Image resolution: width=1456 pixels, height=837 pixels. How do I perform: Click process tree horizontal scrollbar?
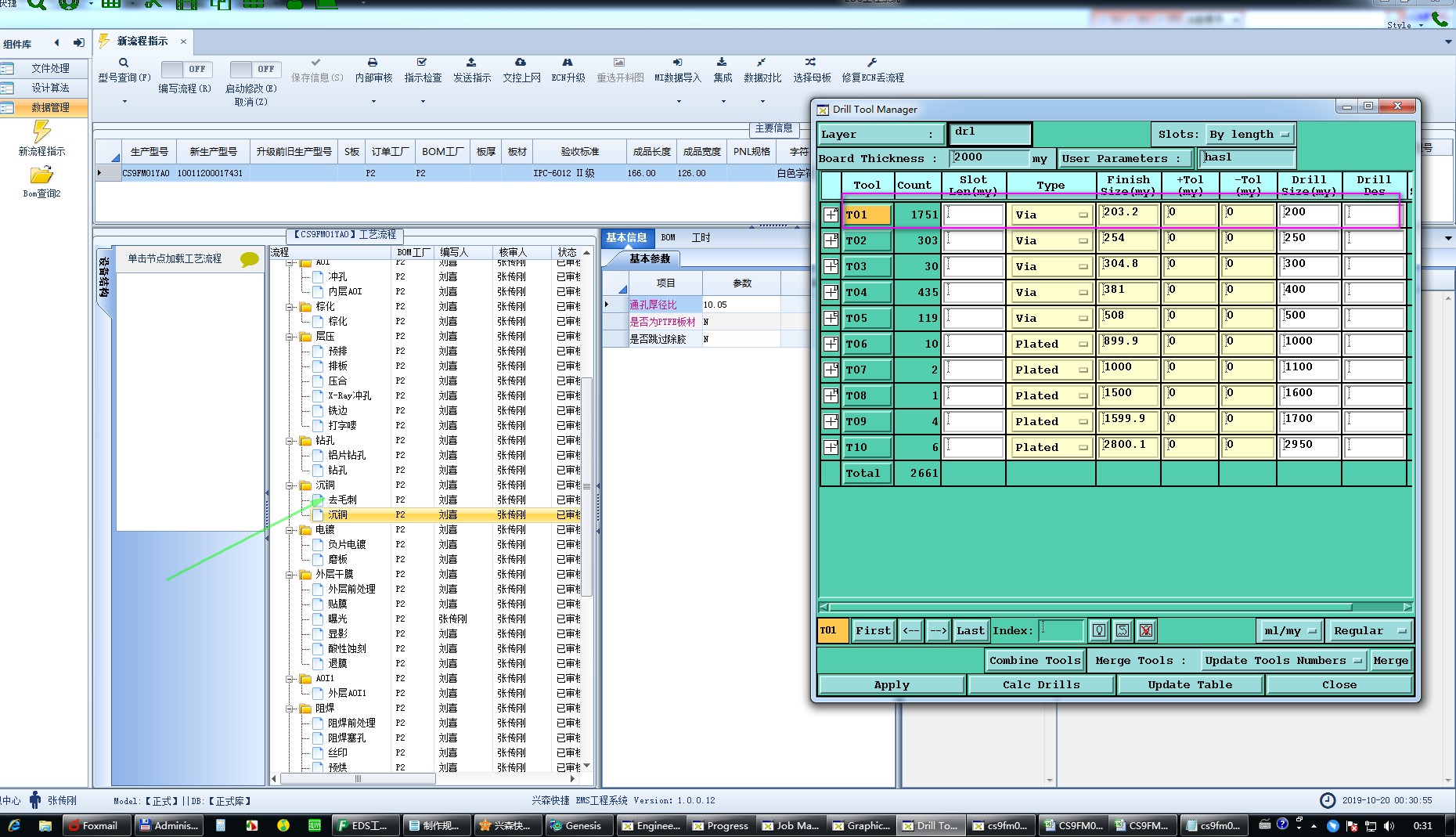359,778
